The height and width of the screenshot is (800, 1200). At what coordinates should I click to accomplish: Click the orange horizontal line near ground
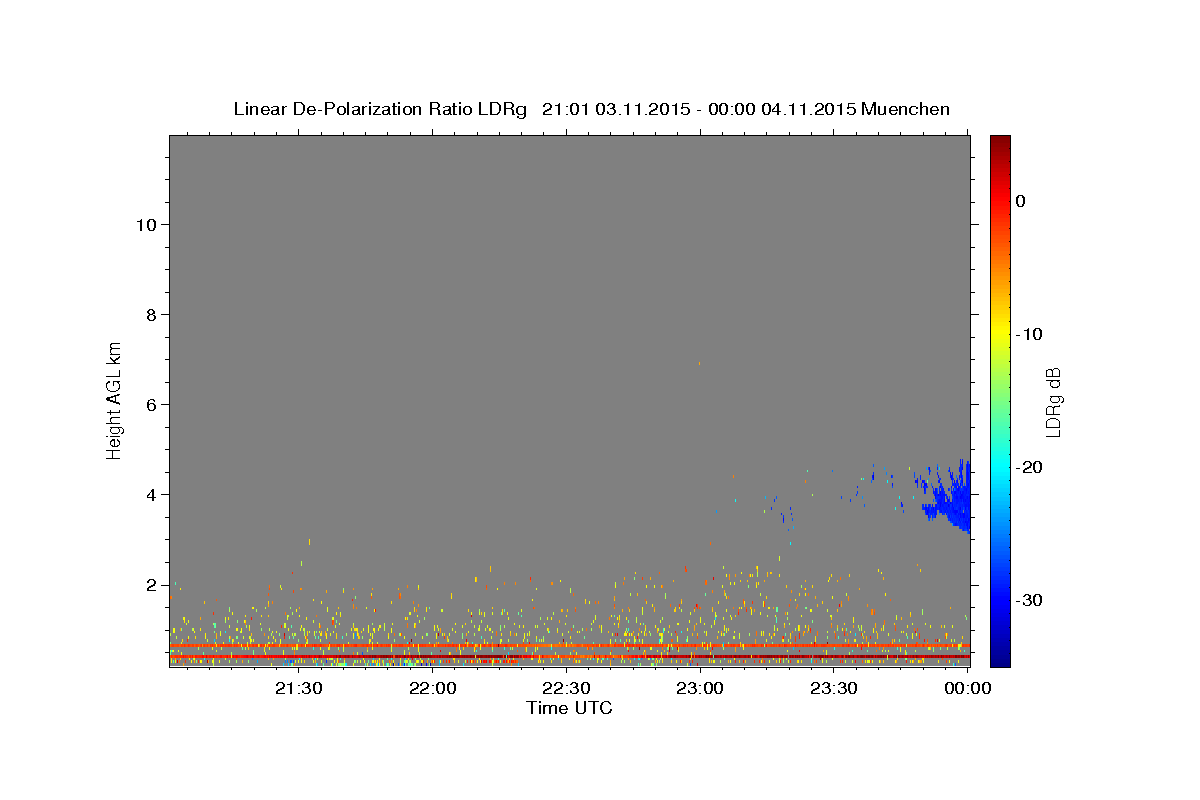(x=569, y=646)
